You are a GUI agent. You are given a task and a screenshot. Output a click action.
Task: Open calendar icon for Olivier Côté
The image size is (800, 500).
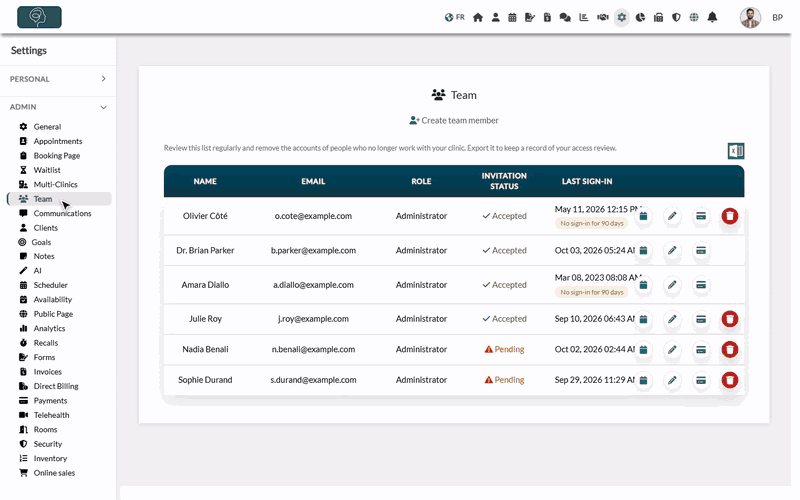(643, 216)
